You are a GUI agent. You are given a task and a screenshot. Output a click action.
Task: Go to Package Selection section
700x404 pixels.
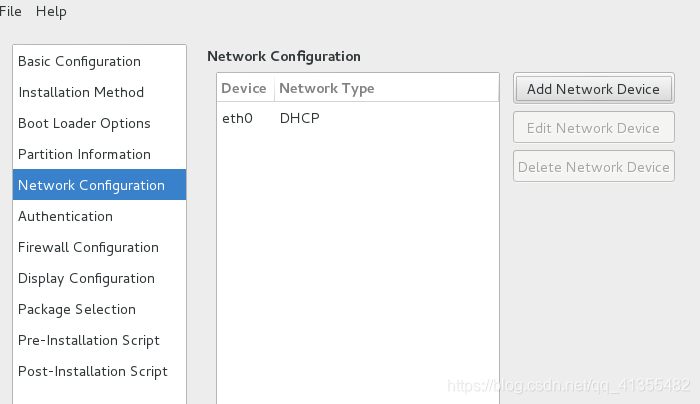coord(100,309)
